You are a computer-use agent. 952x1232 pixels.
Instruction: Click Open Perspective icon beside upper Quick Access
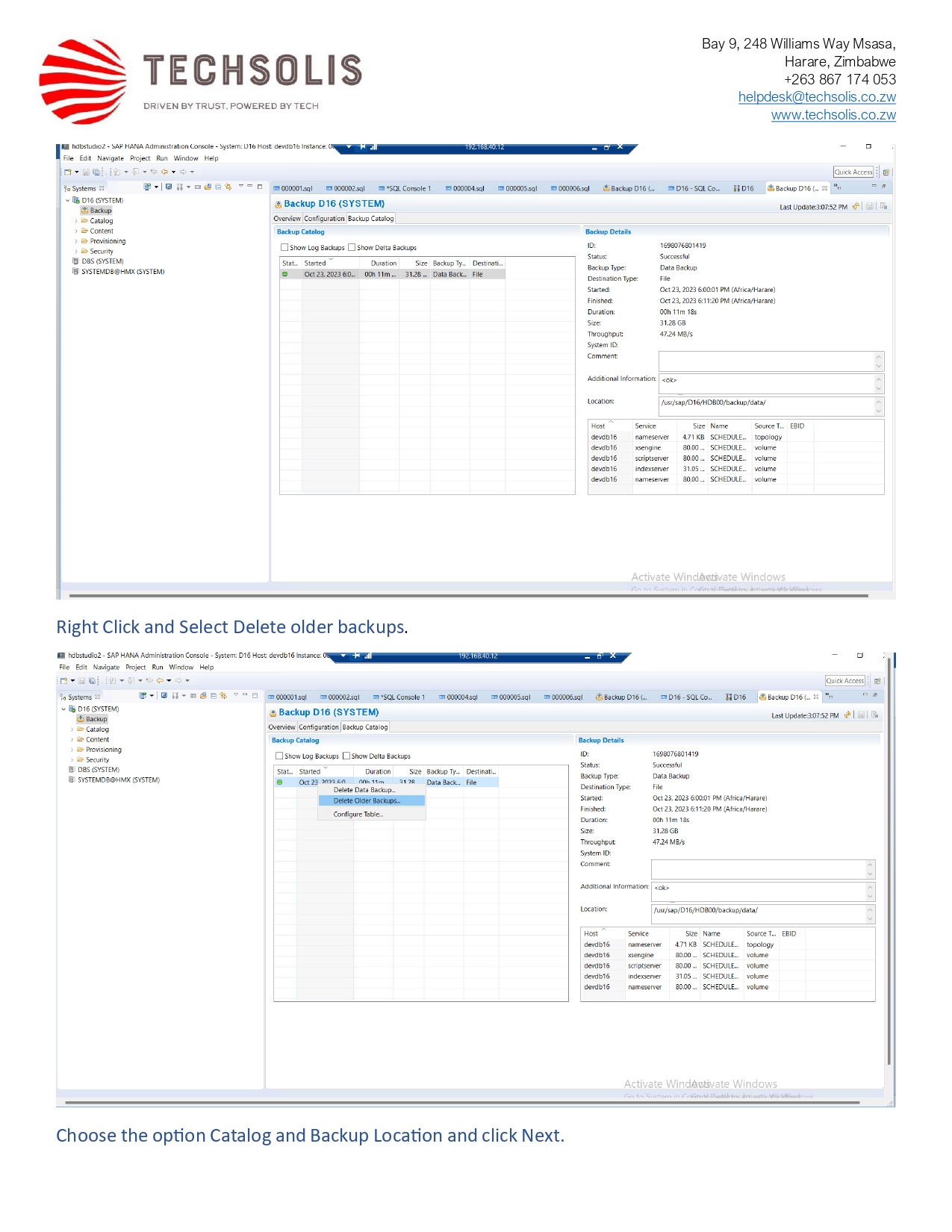[886, 172]
